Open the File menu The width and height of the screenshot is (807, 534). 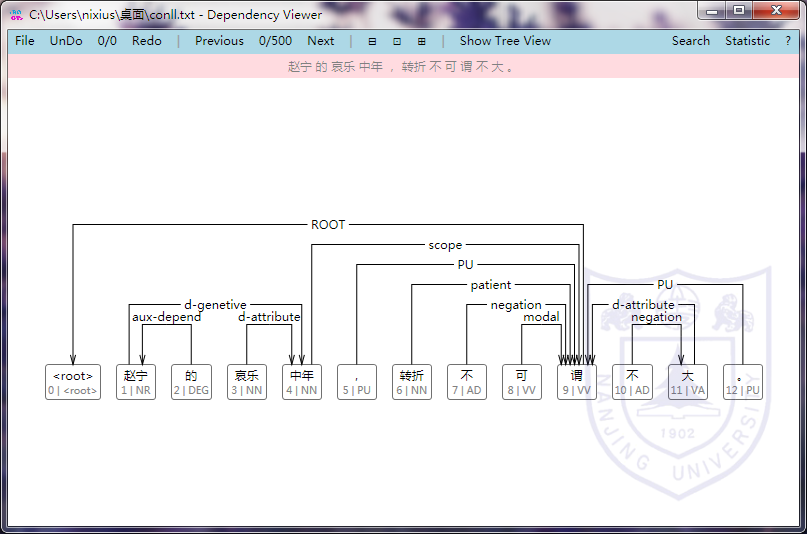[x=25, y=41]
